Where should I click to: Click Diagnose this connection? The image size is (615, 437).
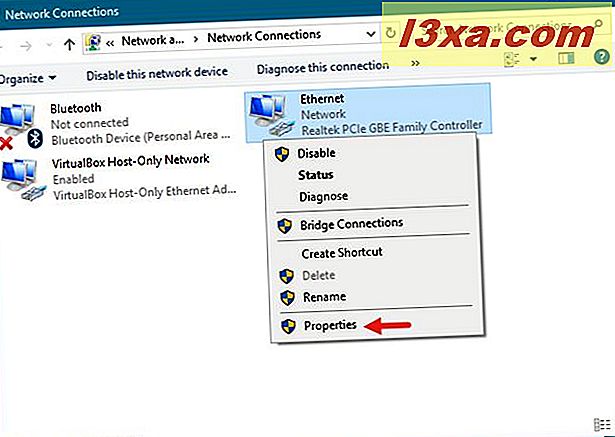tap(323, 68)
